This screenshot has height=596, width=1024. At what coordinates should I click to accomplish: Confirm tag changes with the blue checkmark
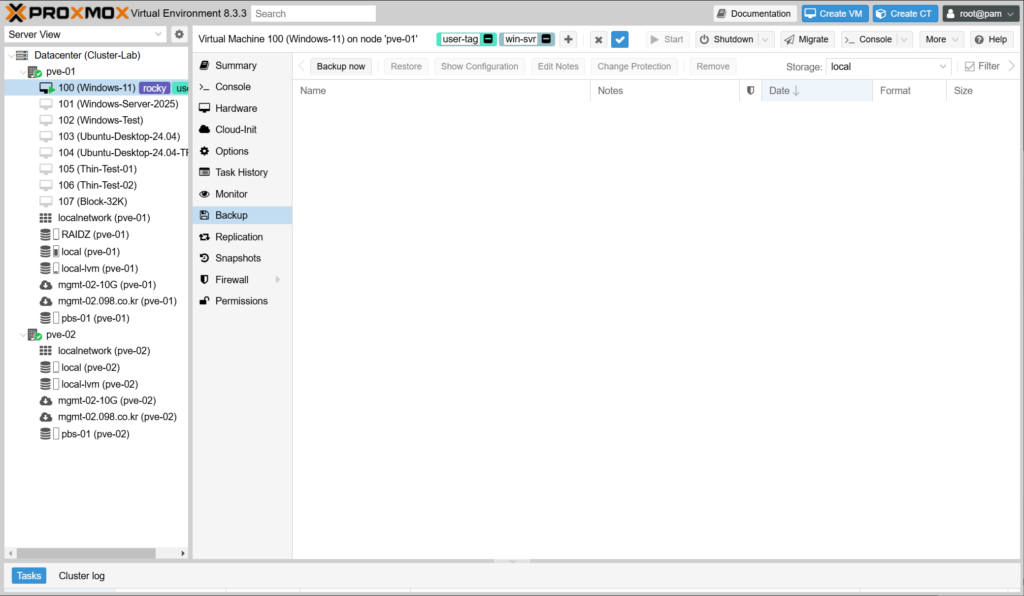pos(620,39)
